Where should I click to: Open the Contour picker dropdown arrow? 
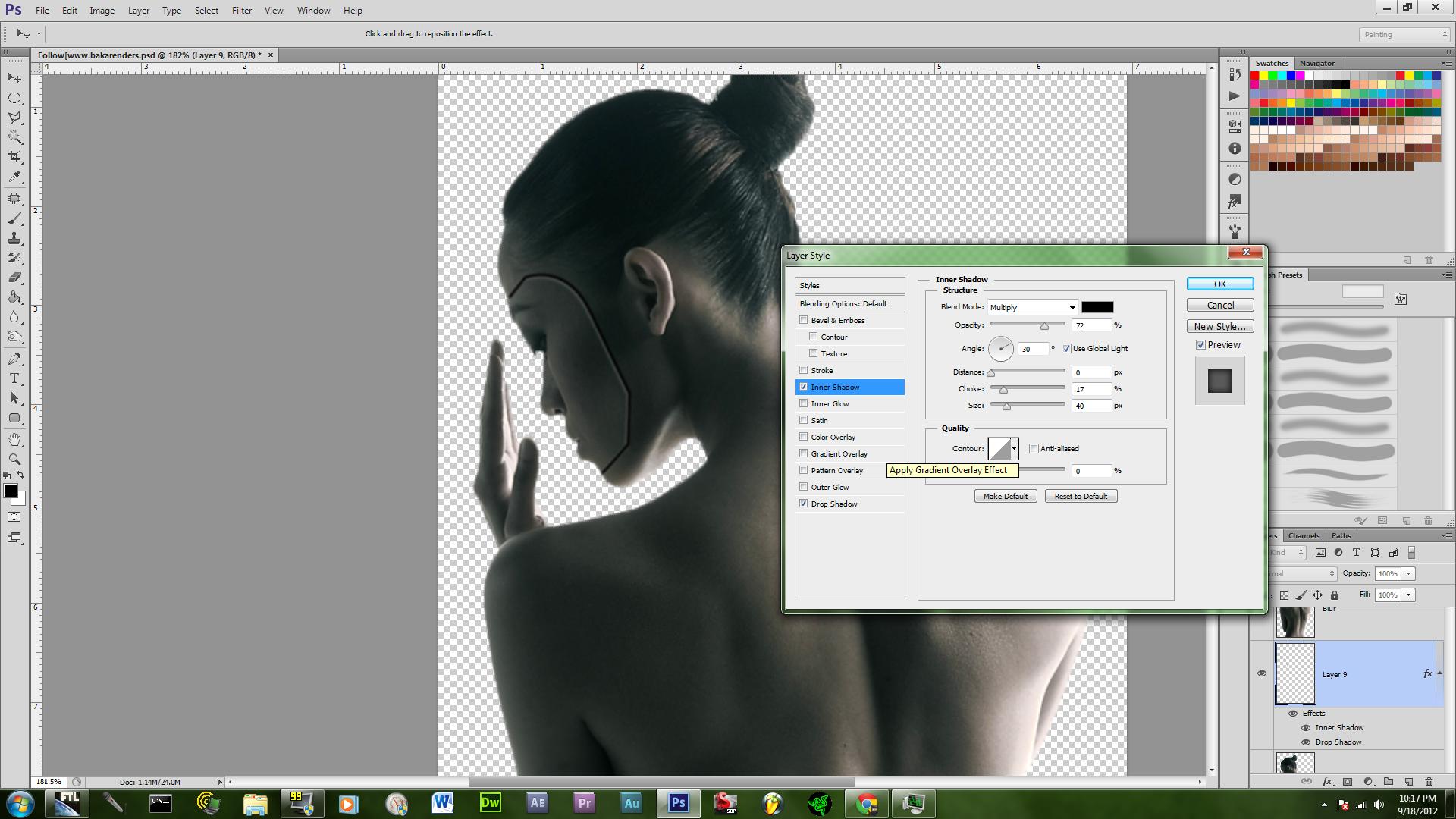coord(1014,449)
